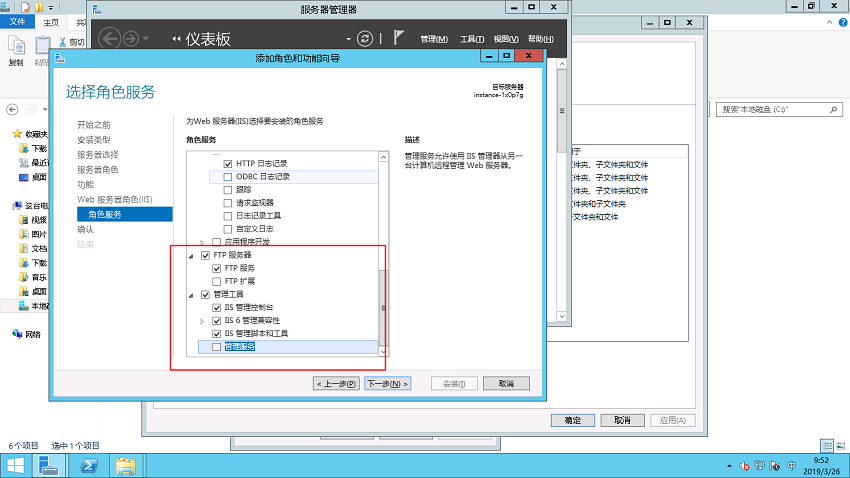Click the wizard 取消 button

[506, 384]
